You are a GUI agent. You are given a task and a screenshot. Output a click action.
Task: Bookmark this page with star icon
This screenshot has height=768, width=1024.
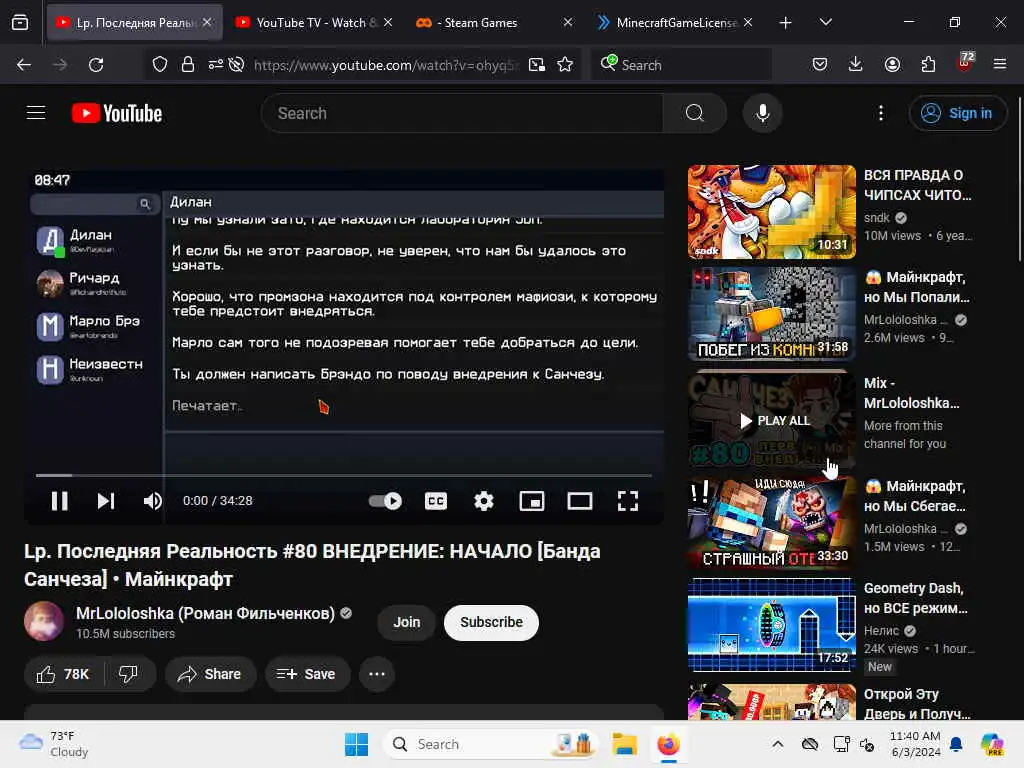tap(565, 65)
